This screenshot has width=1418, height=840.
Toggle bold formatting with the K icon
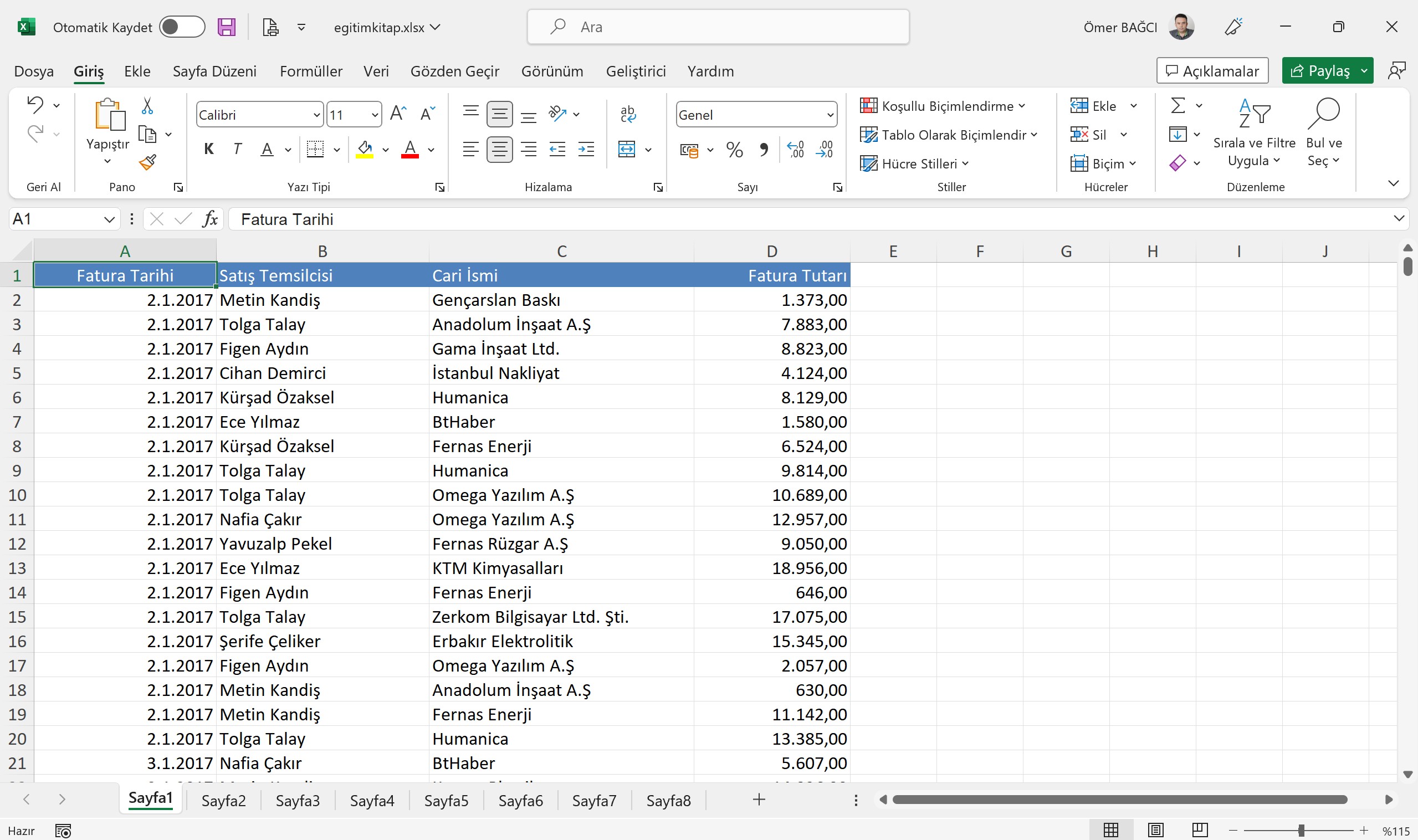coord(209,149)
